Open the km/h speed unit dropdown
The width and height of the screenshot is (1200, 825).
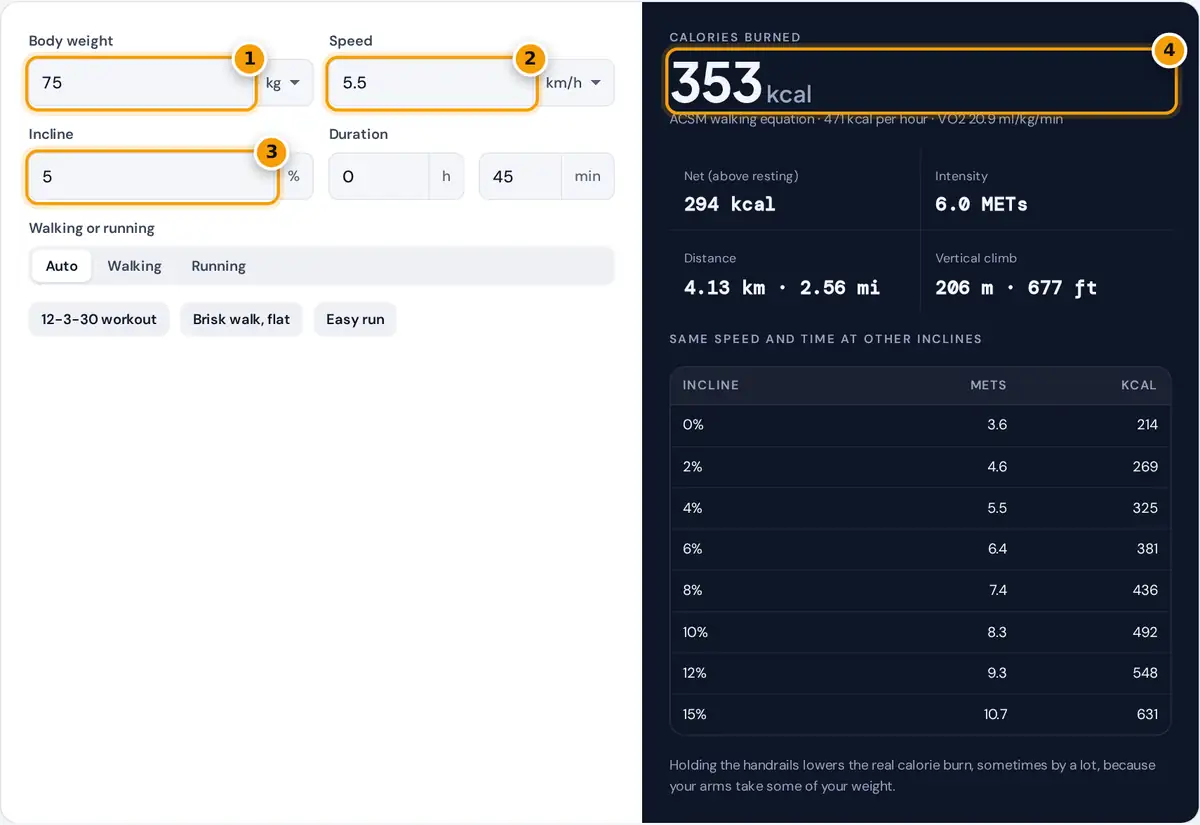[576, 83]
